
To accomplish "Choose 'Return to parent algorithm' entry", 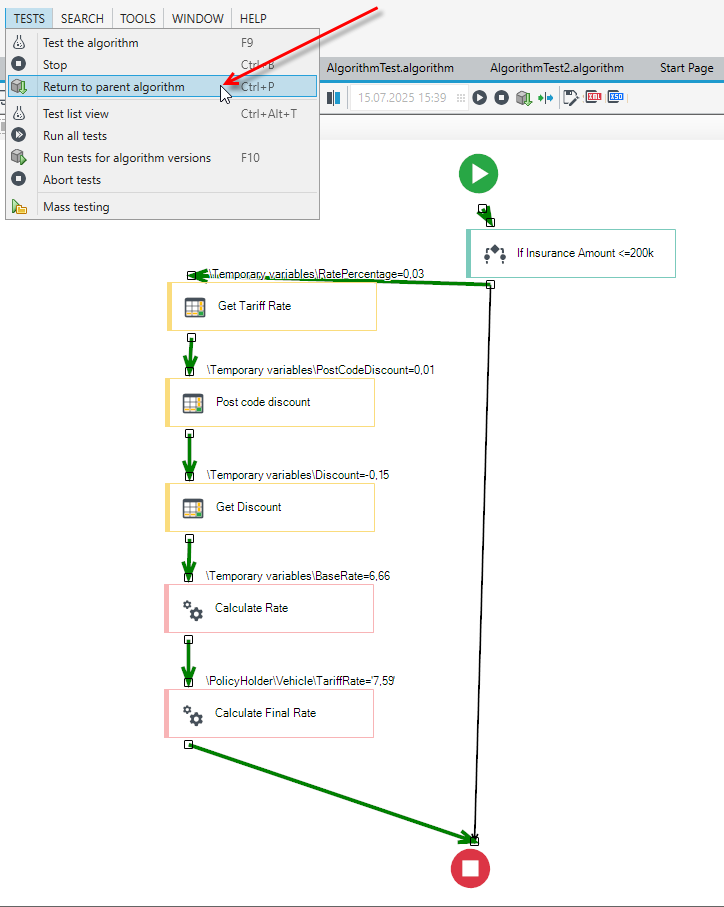I will (162, 87).
